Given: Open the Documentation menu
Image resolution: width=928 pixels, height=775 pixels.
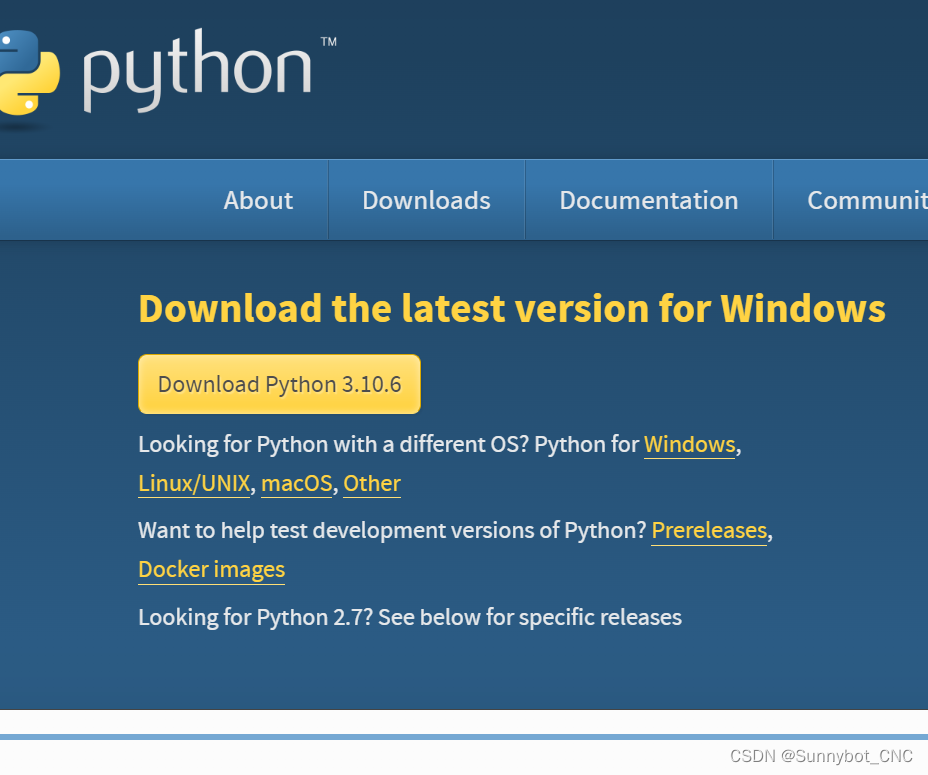Looking at the screenshot, I should pos(648,200).
